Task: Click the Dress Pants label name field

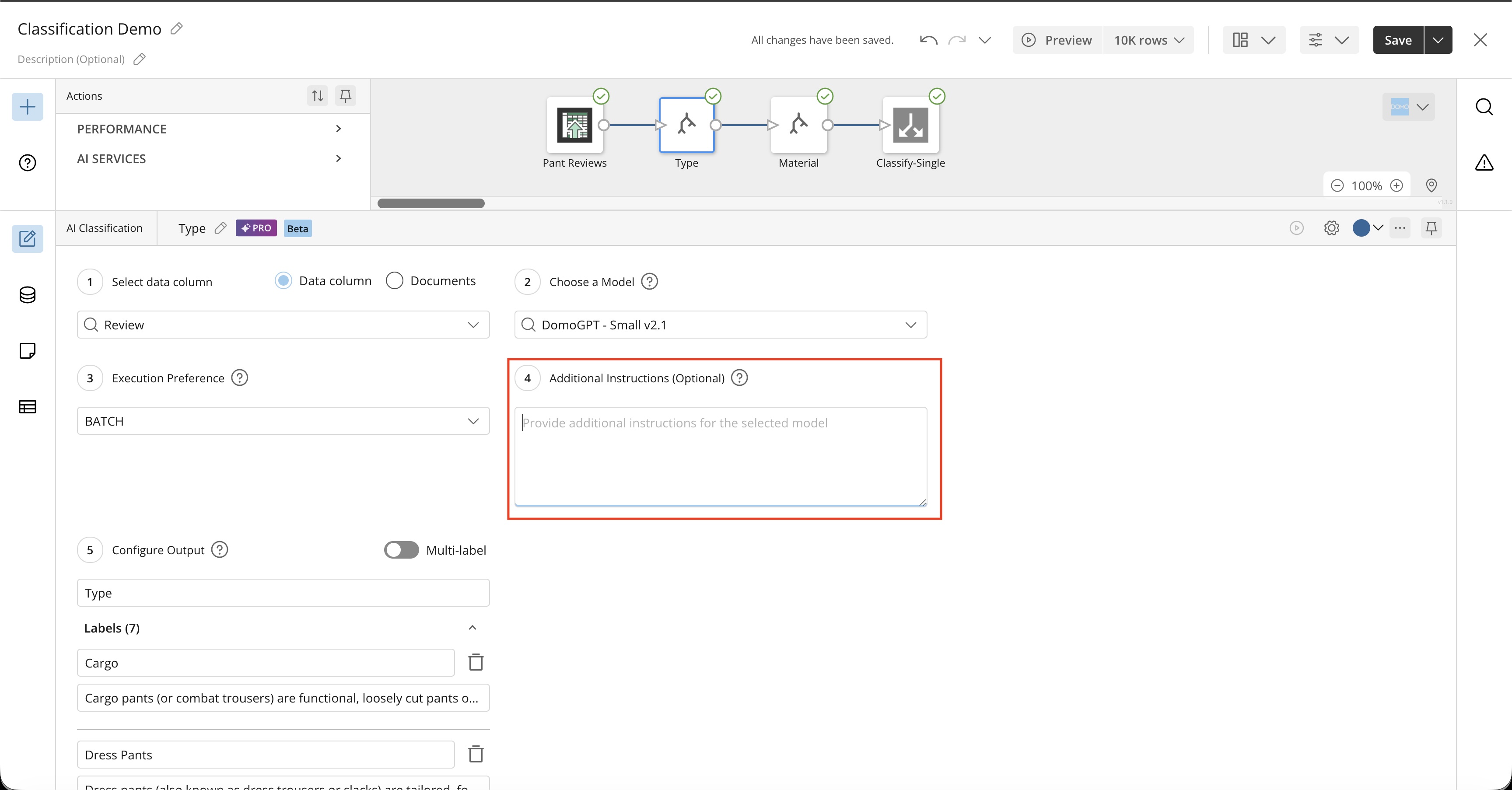Action: click(x=265, y=754)
